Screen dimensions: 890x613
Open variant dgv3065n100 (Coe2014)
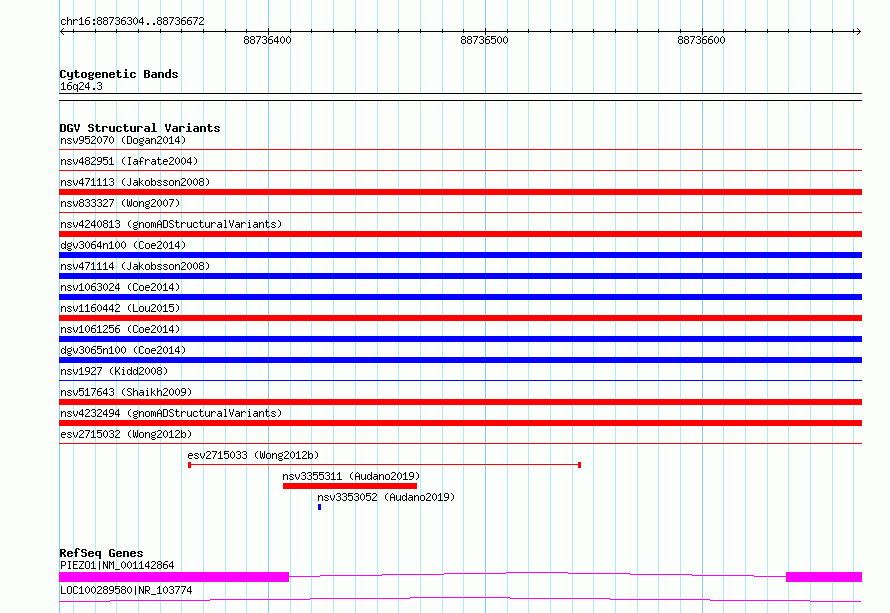click(123, 350)
